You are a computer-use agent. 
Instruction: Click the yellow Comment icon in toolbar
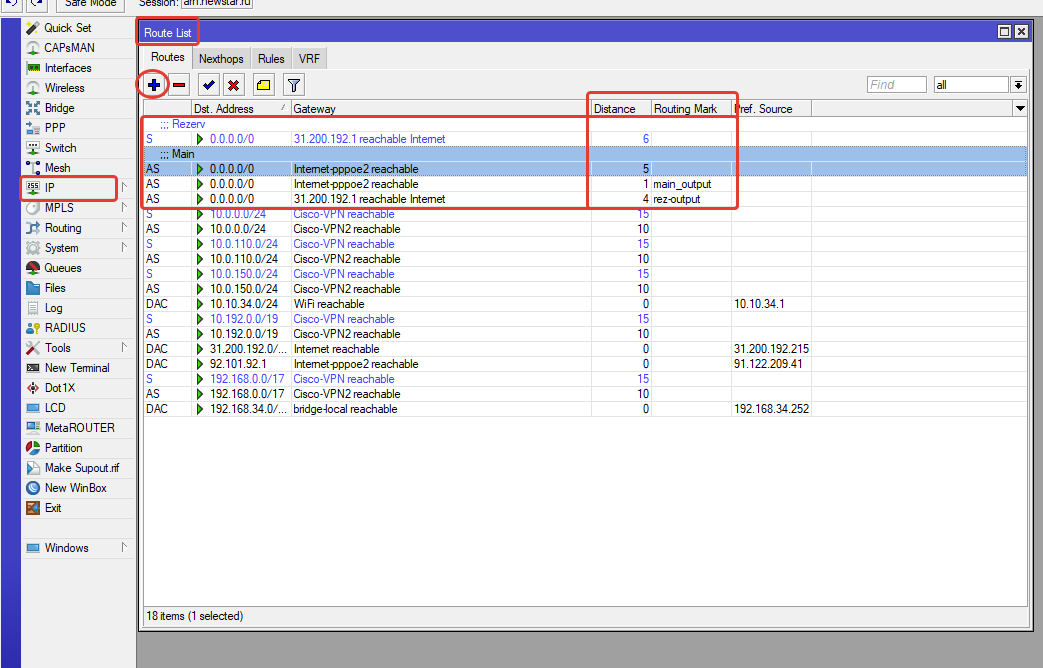[263, 85]
